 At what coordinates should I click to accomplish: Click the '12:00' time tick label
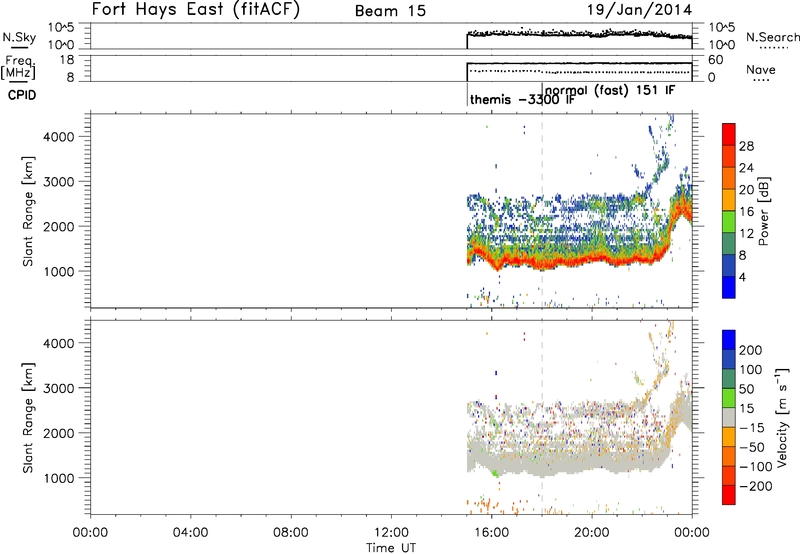(391, 533)
